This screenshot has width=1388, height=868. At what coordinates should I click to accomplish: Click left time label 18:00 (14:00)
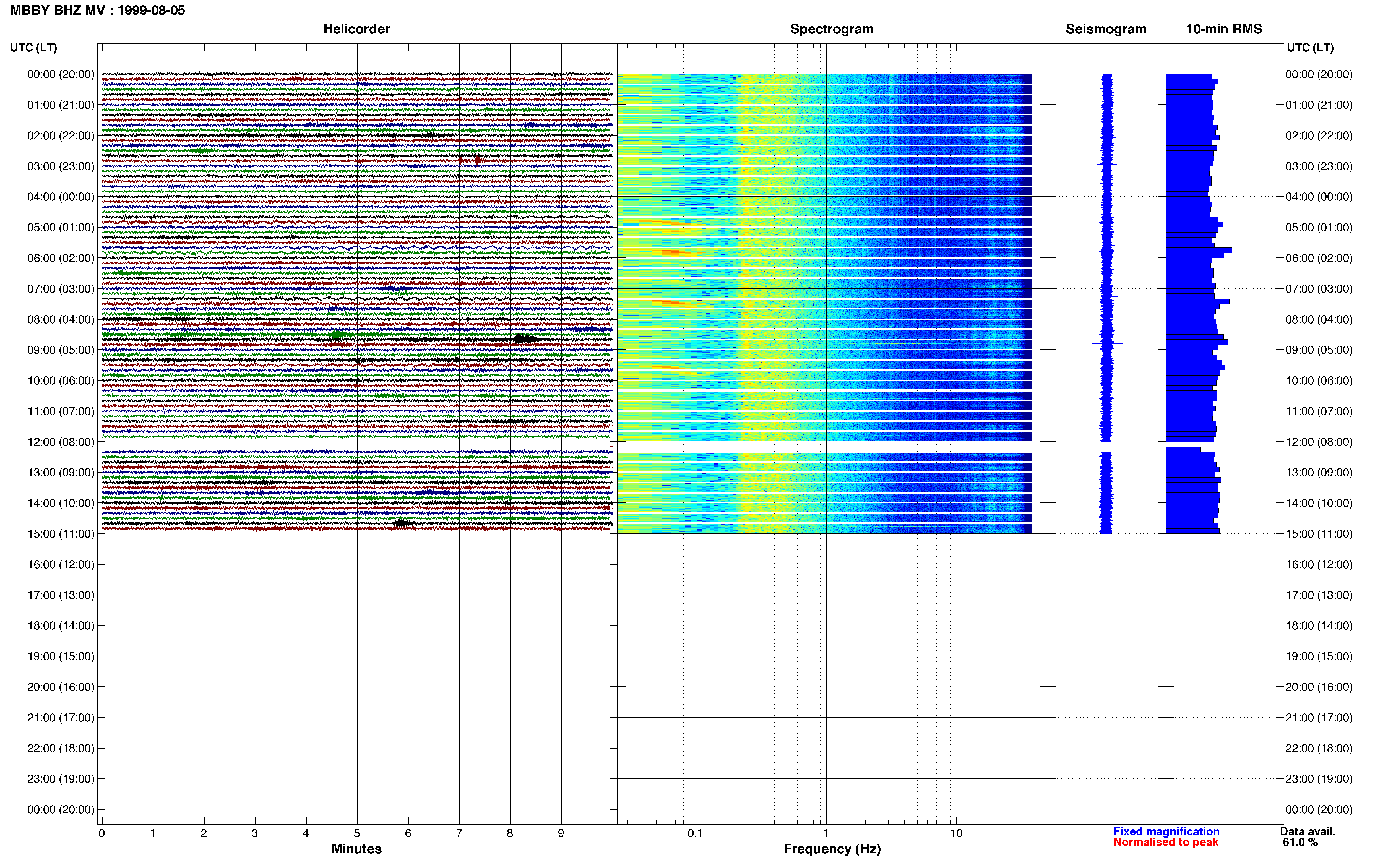(61, 626)
